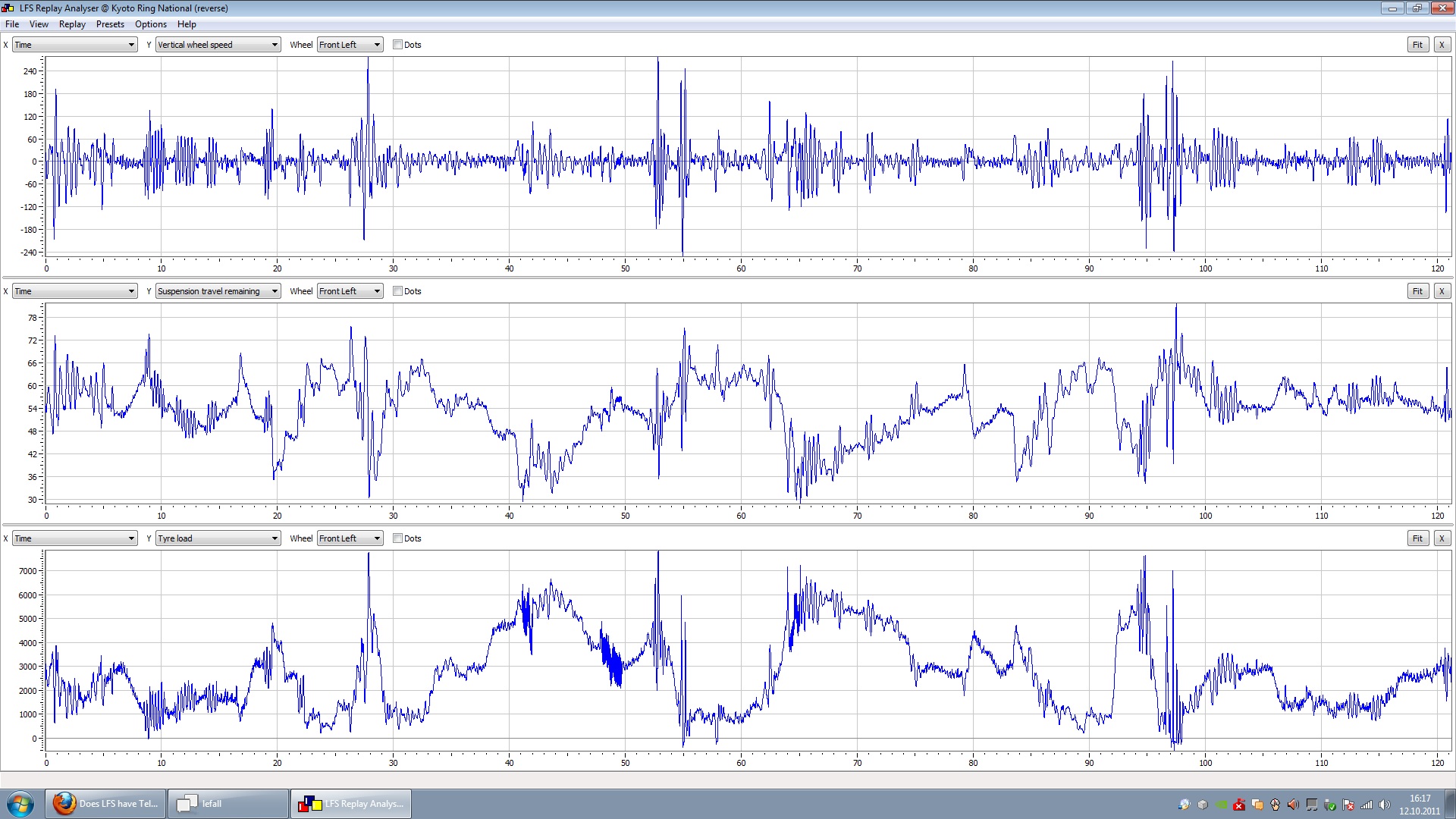Viewport: 1456px width, 819px height.
Task: Check the Dots box on Tyre load graph
Action: pyautogui.click(x=397, y=538)
